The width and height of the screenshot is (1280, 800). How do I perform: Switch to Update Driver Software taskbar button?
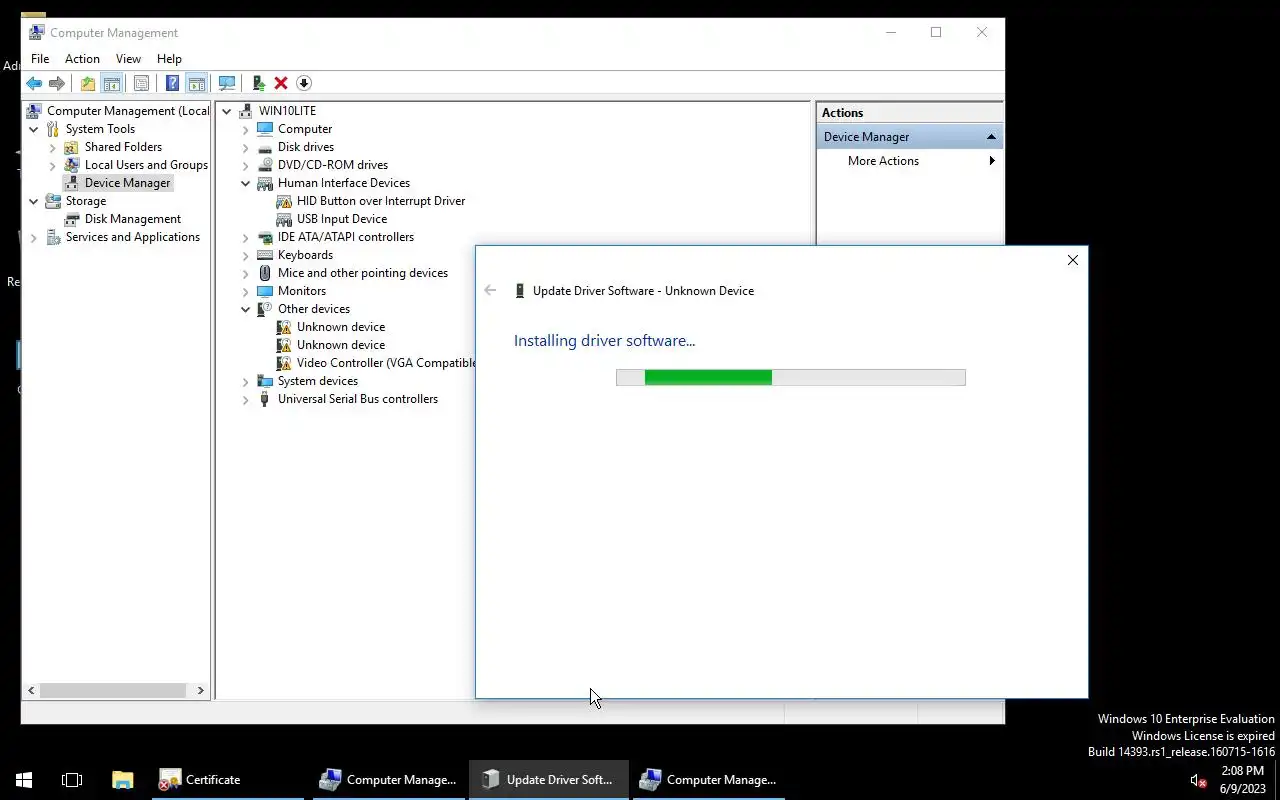click(548, 779)
